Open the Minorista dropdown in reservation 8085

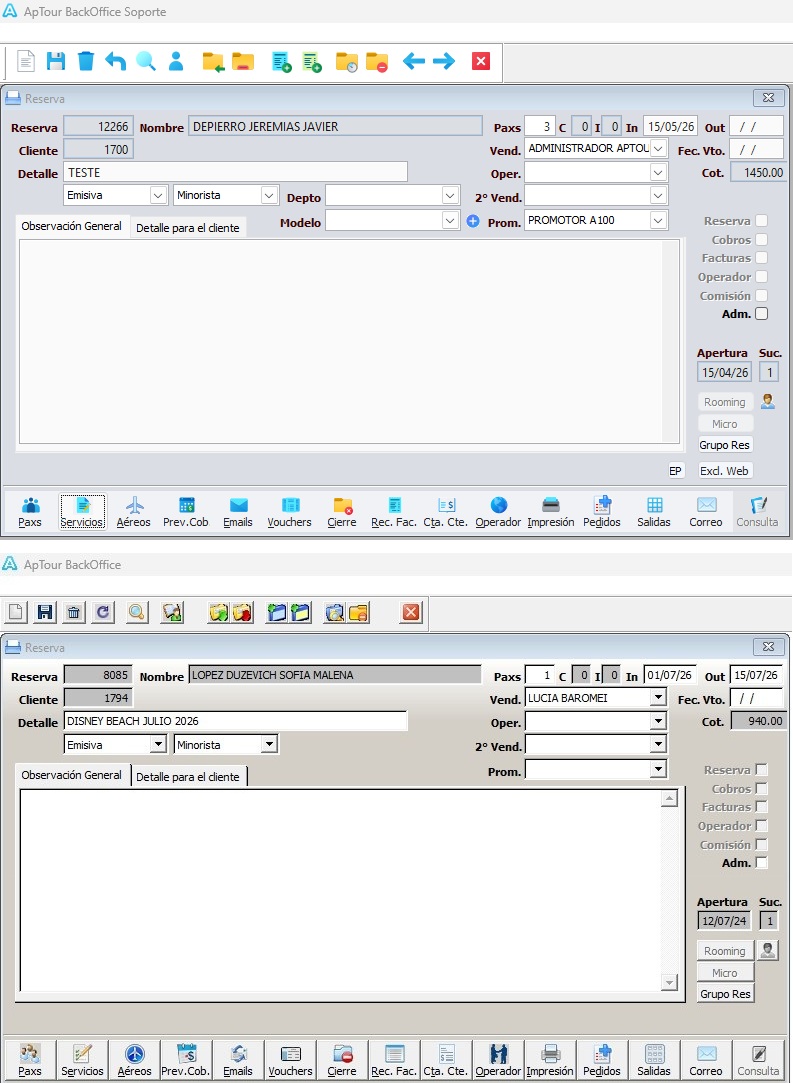(x=269, y=745)
